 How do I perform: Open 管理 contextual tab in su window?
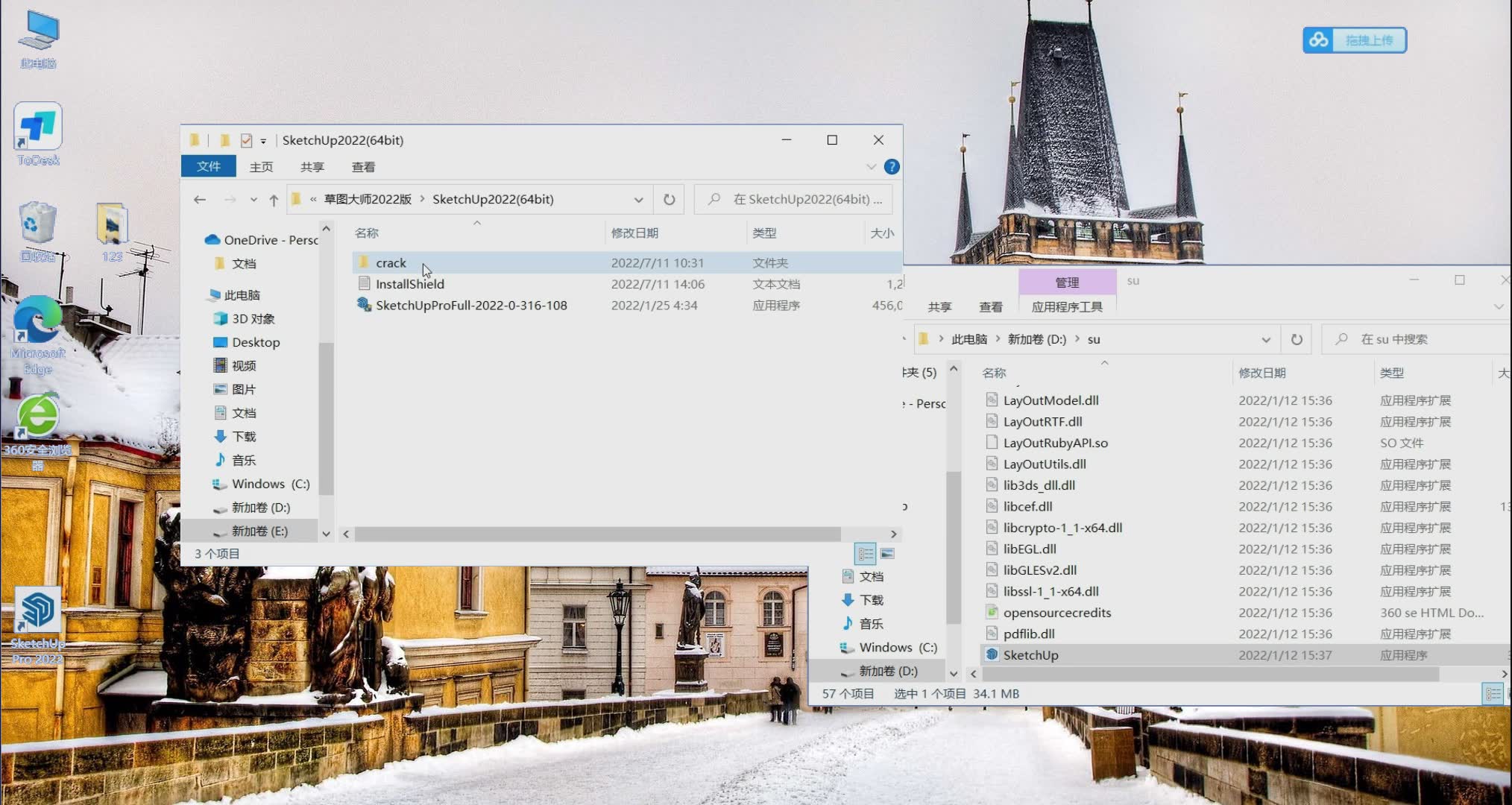1067,282
